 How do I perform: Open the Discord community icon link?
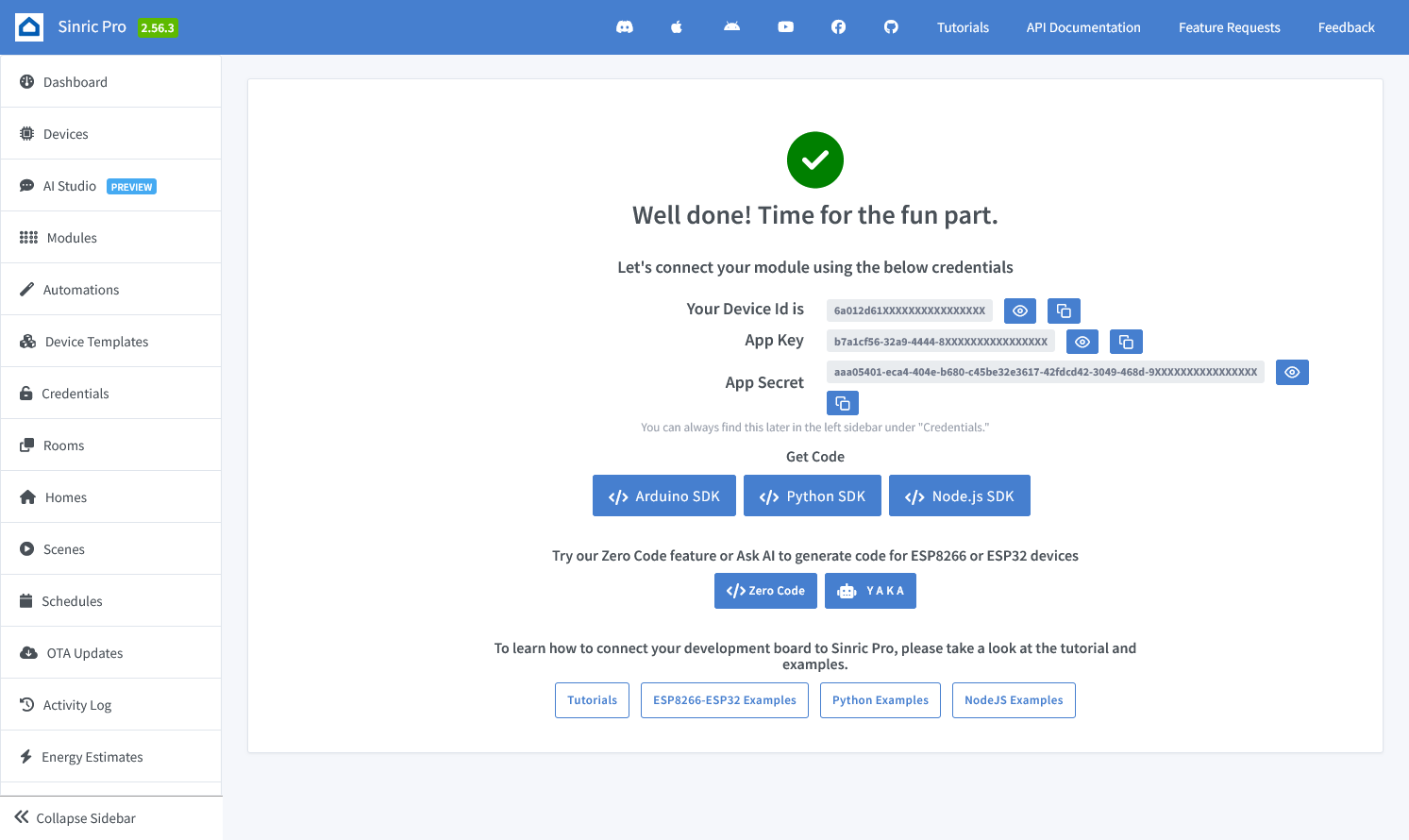point(625,27)
